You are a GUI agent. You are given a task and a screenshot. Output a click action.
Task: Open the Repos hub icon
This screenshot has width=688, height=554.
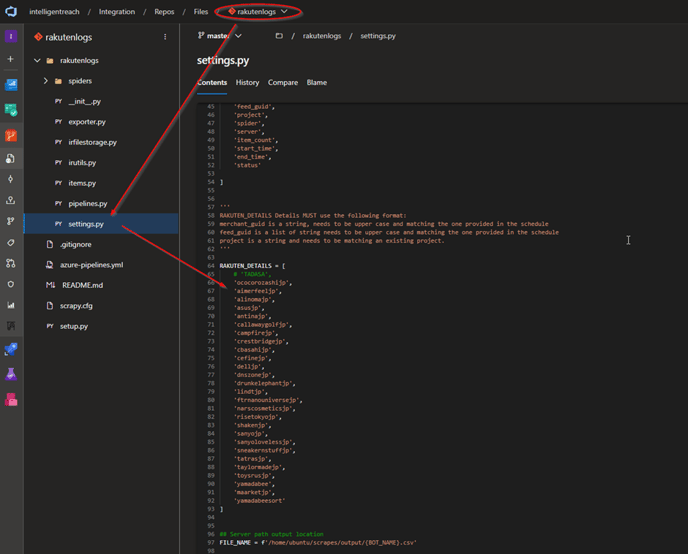[11, 136]
